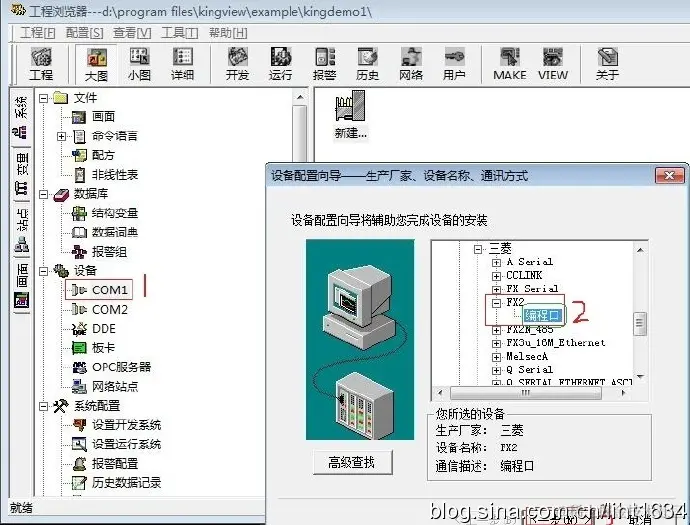This screenshot has width=690, height=525.
Task: Click the 高级查找 advanced search button
Action: pyautogui.click(x=352, y=462)
